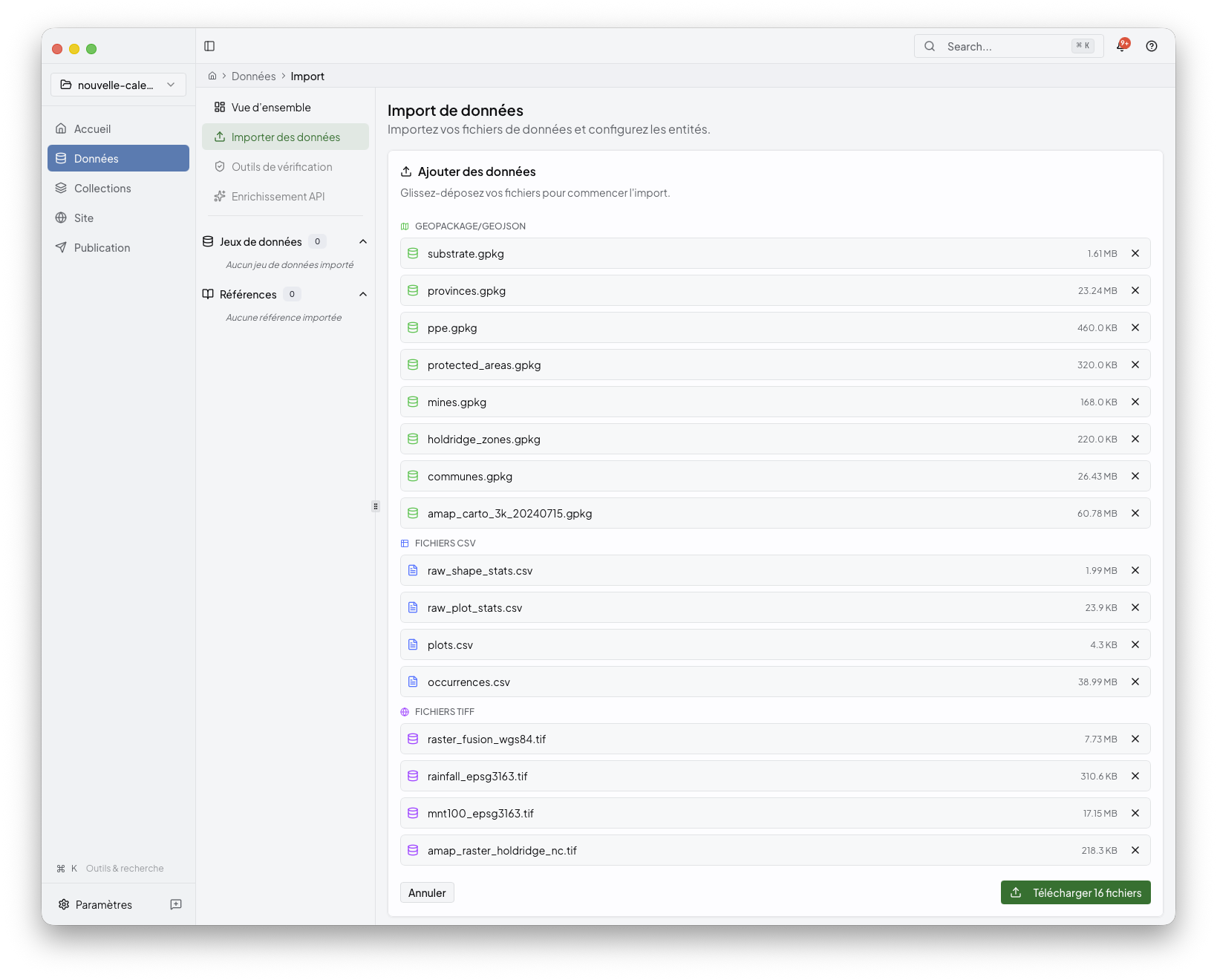Select the Publication section in the sidebar

click(x=101, y=247)
